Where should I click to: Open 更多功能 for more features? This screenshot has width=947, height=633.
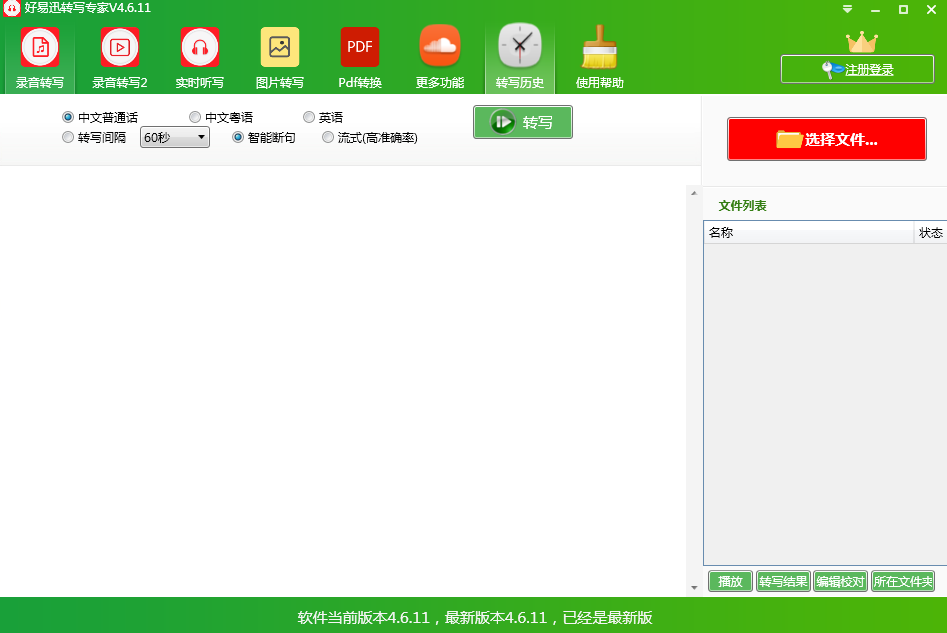(x=439, y=55)
